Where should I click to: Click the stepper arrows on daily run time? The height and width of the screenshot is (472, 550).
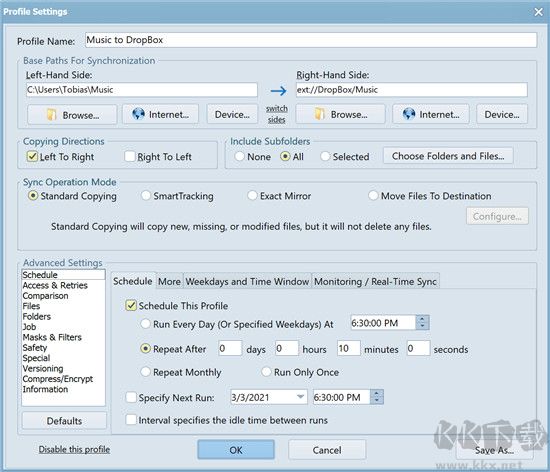pyautogui.click(x=422, y=322)
